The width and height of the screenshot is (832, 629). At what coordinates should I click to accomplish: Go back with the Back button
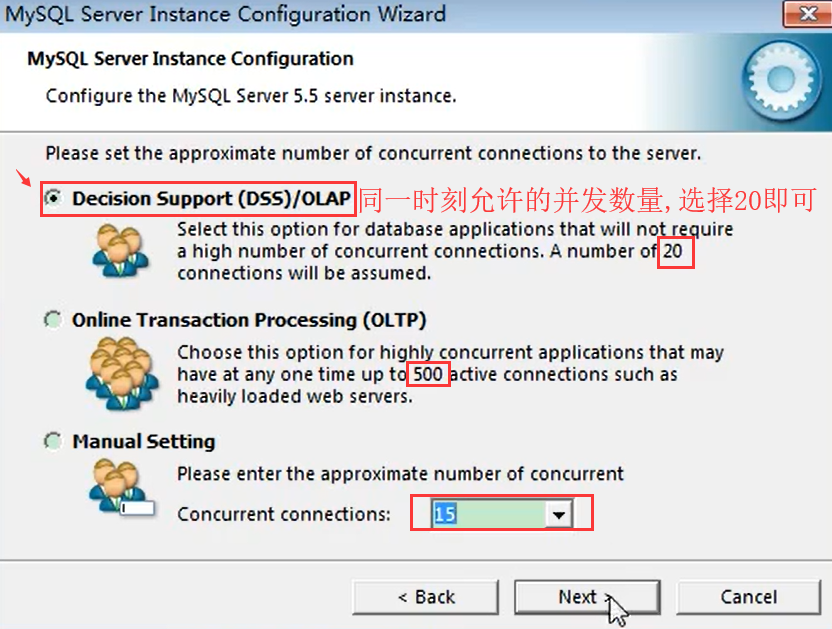coord(426,597)
